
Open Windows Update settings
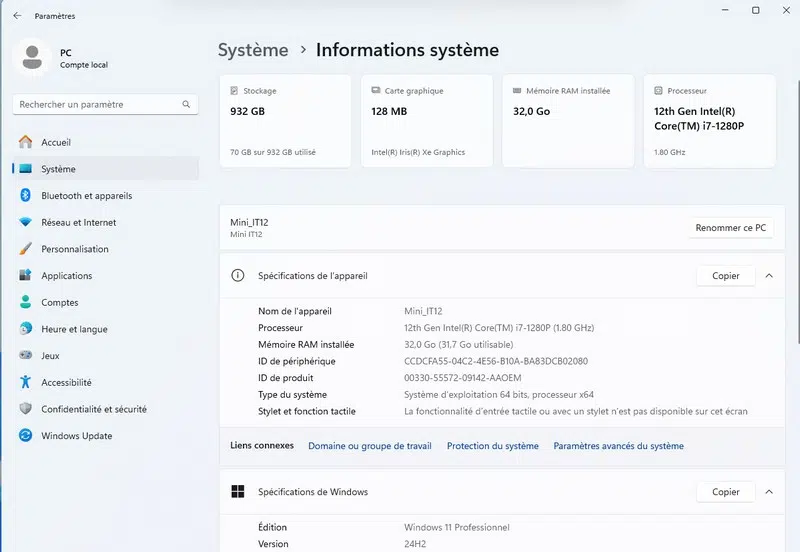click(x=76, y=436)
